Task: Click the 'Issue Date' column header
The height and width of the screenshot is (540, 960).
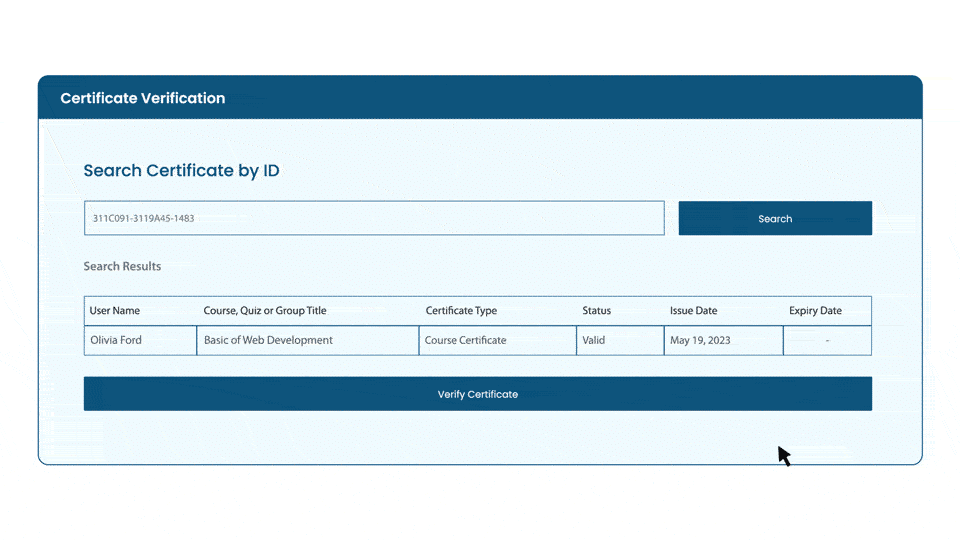Action: click(x=693, y=310)
